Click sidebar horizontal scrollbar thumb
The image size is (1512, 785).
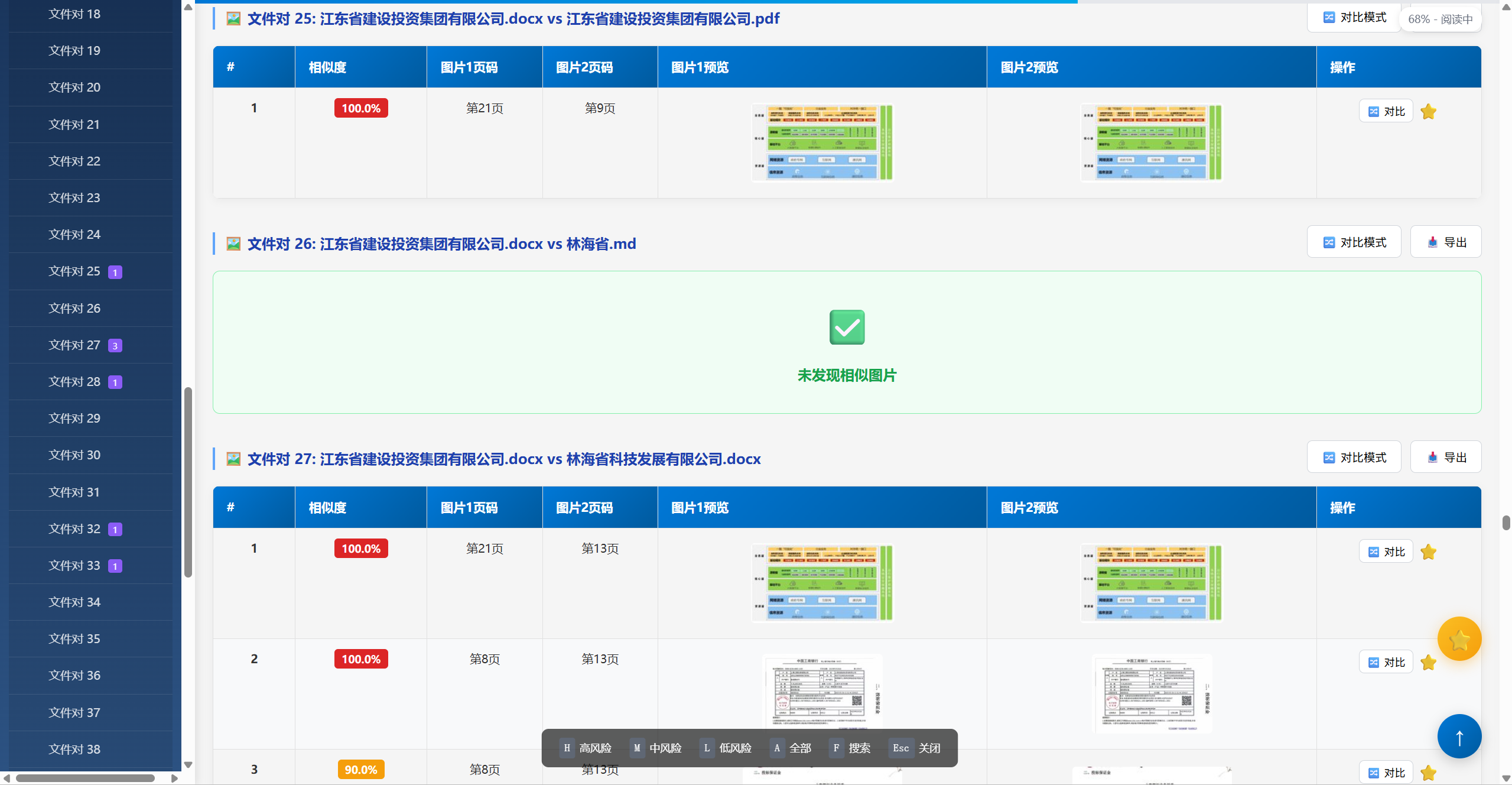point(86,778)
